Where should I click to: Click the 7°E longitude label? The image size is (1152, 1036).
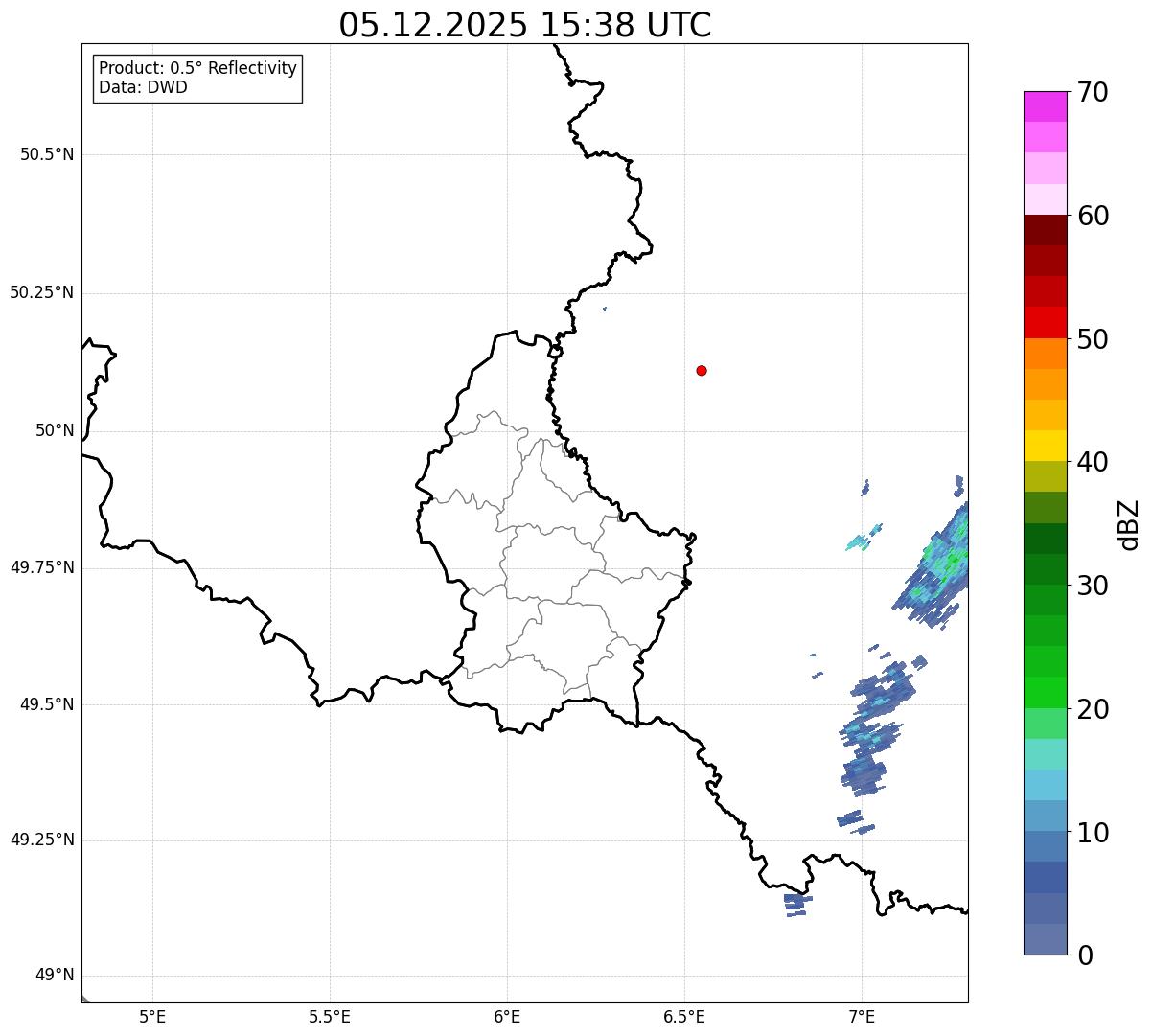[x=862, y=1016]
